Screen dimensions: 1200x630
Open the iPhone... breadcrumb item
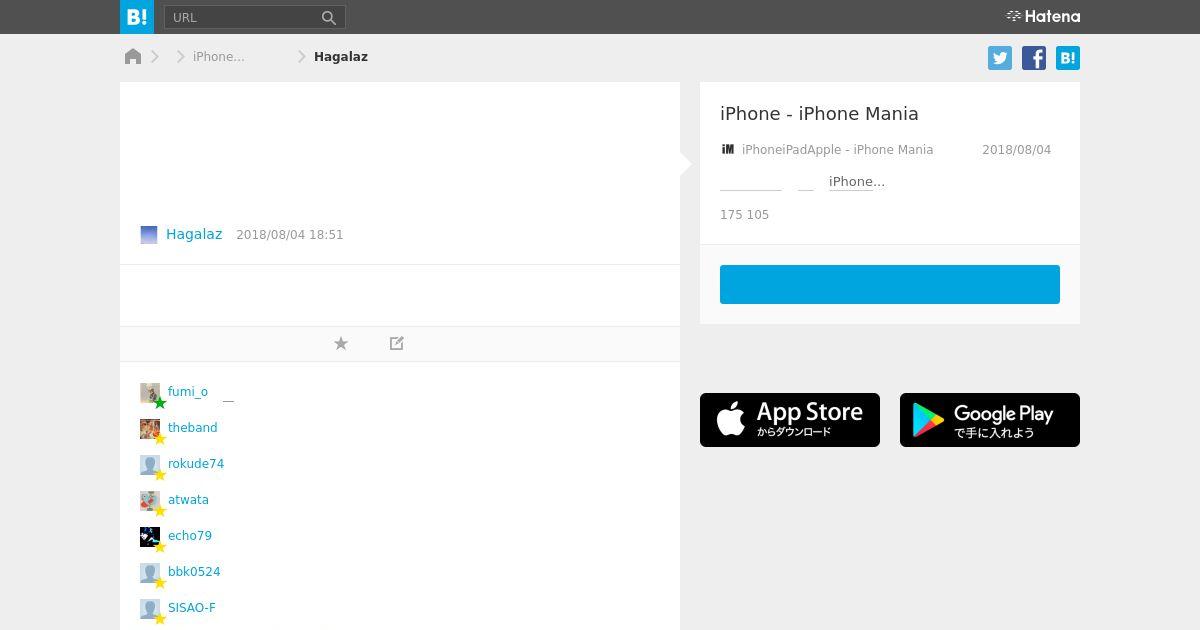pyautogui.click(x=219, y=57)
